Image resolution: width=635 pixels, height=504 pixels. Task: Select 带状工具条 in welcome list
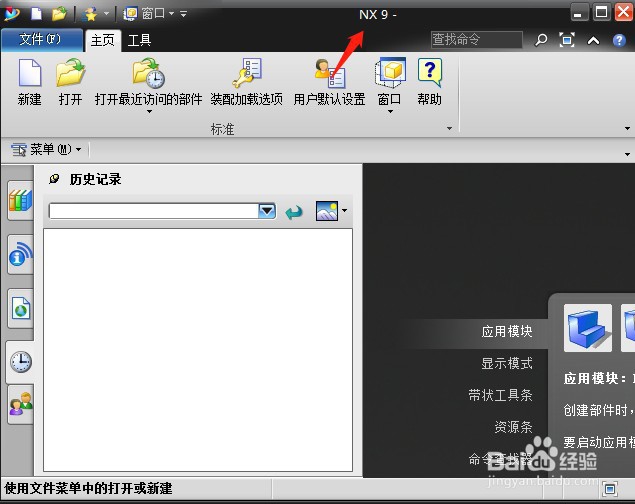[500, 395]
